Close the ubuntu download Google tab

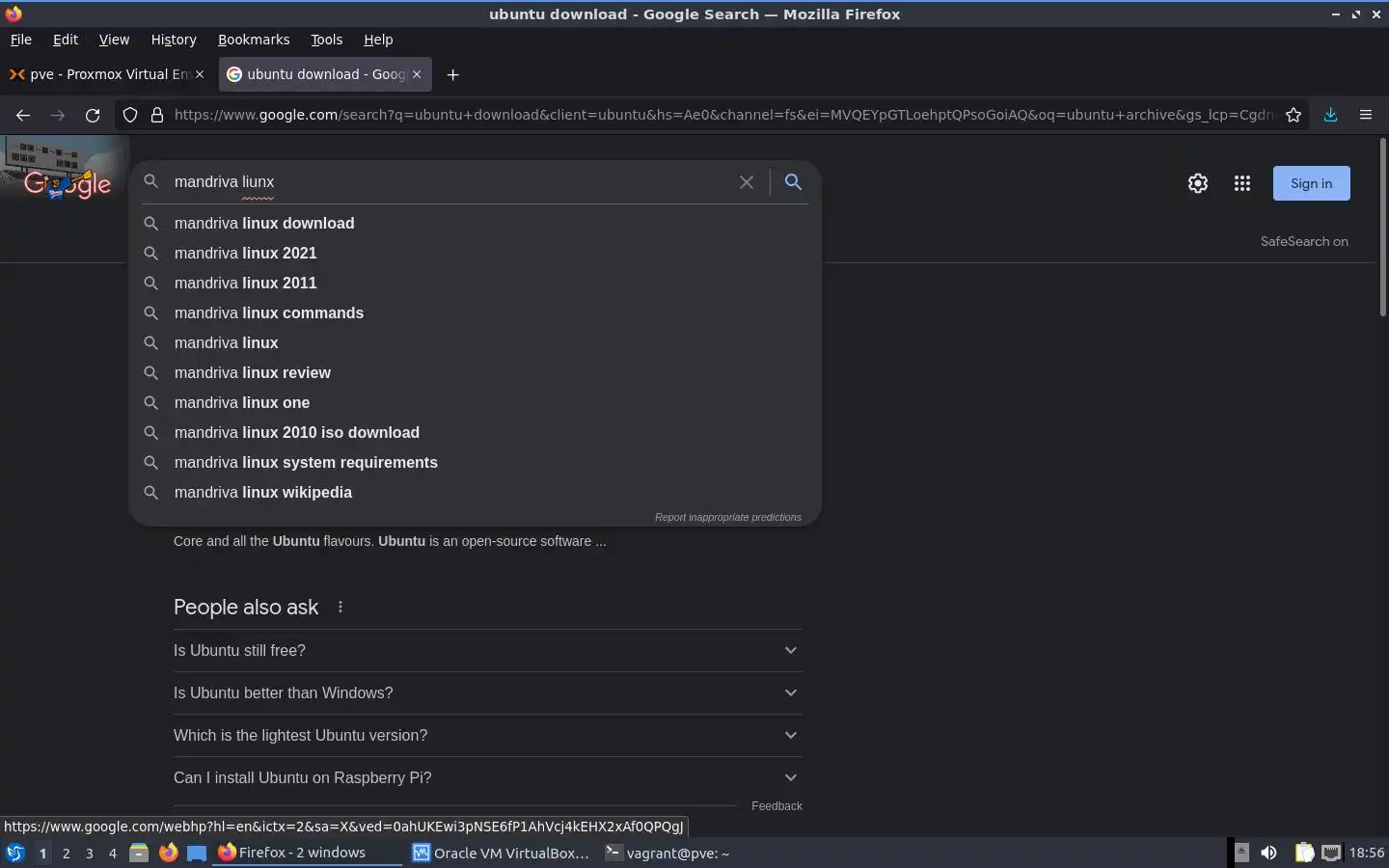point(417,74)
